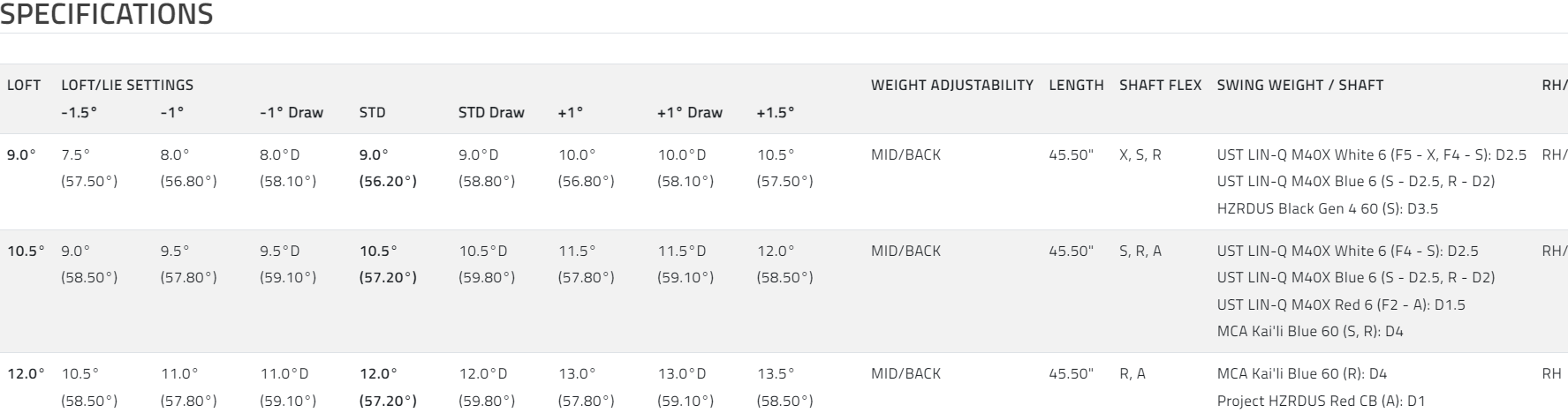Viewport: 1568px width, 413px height.
Task: Select the 9.0° row label in LOFT column
Action: pos(22,155)
